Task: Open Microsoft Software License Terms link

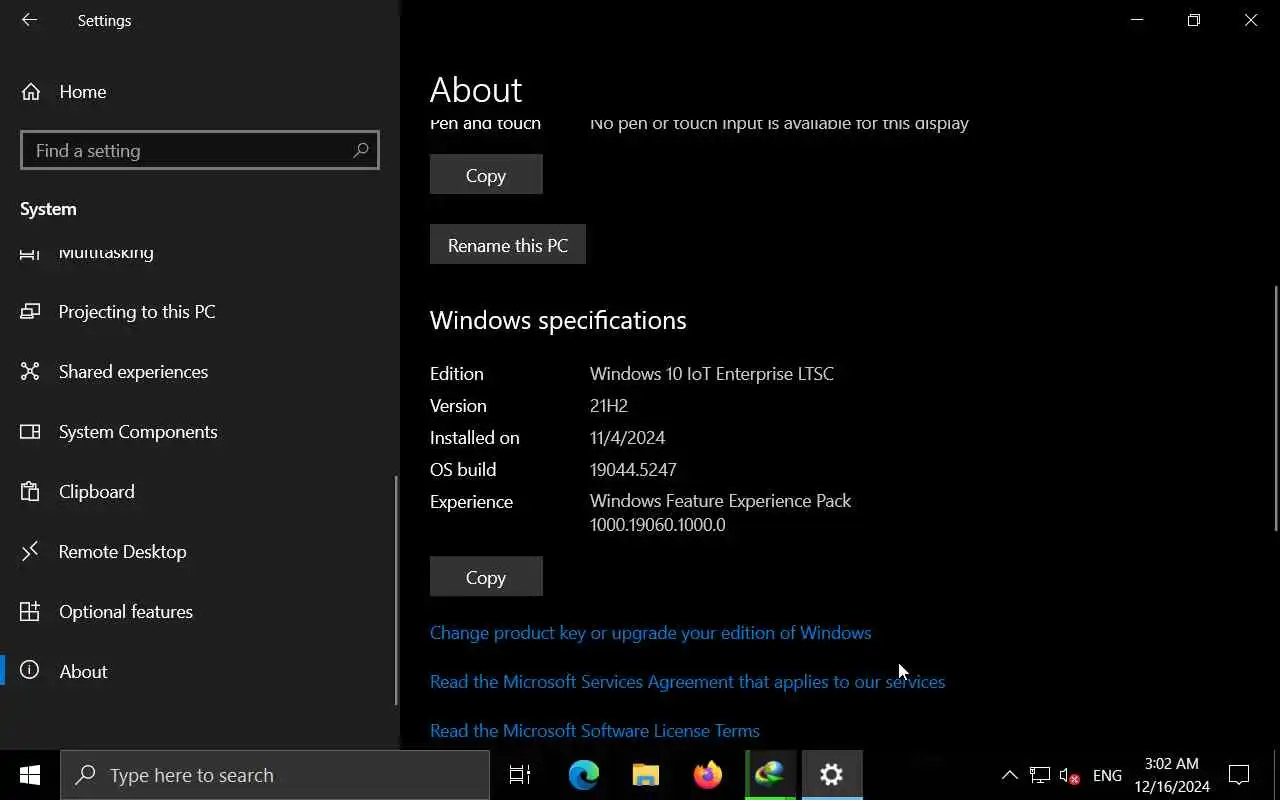Action: tap(595, 730)
